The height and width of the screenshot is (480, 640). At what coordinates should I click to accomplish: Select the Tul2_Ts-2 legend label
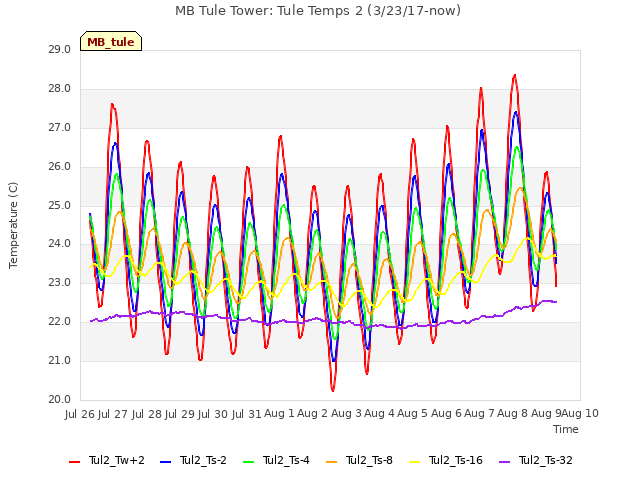point(203,460)
